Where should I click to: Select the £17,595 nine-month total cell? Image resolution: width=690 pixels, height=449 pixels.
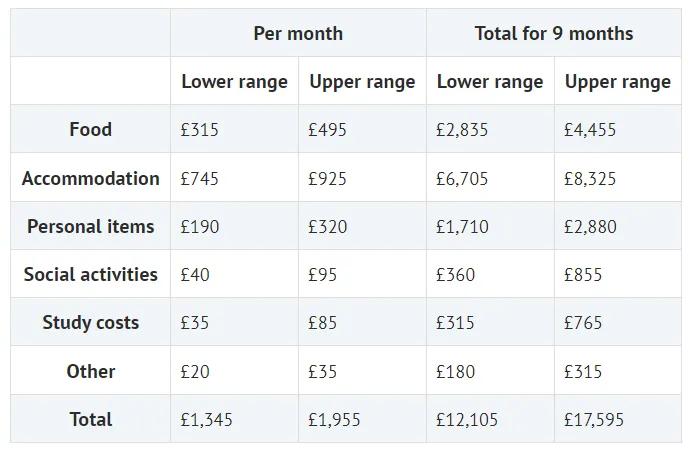pyautogui.click(x=594, y=420)
